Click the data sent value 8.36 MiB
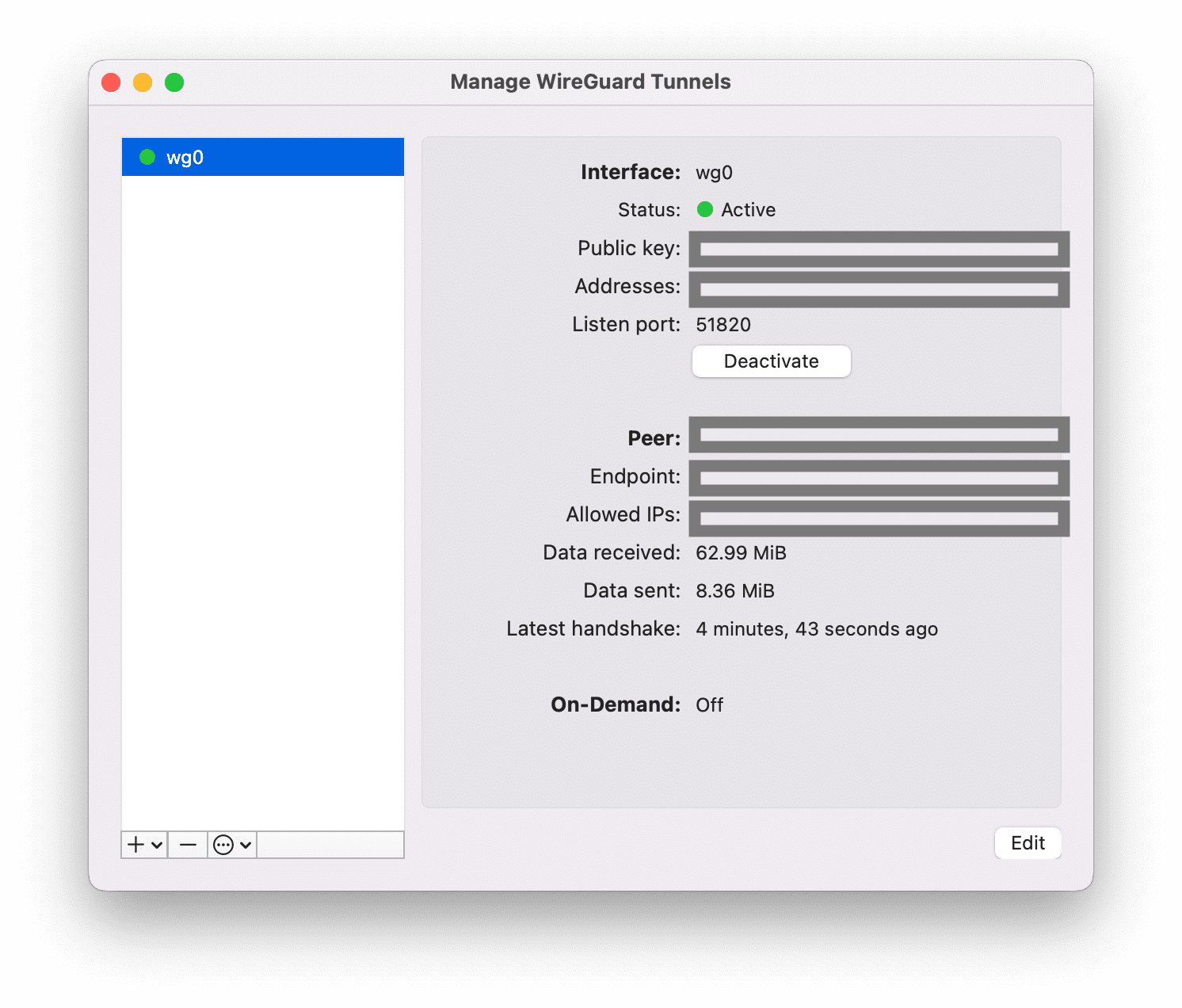 click(x=735, y=591)
